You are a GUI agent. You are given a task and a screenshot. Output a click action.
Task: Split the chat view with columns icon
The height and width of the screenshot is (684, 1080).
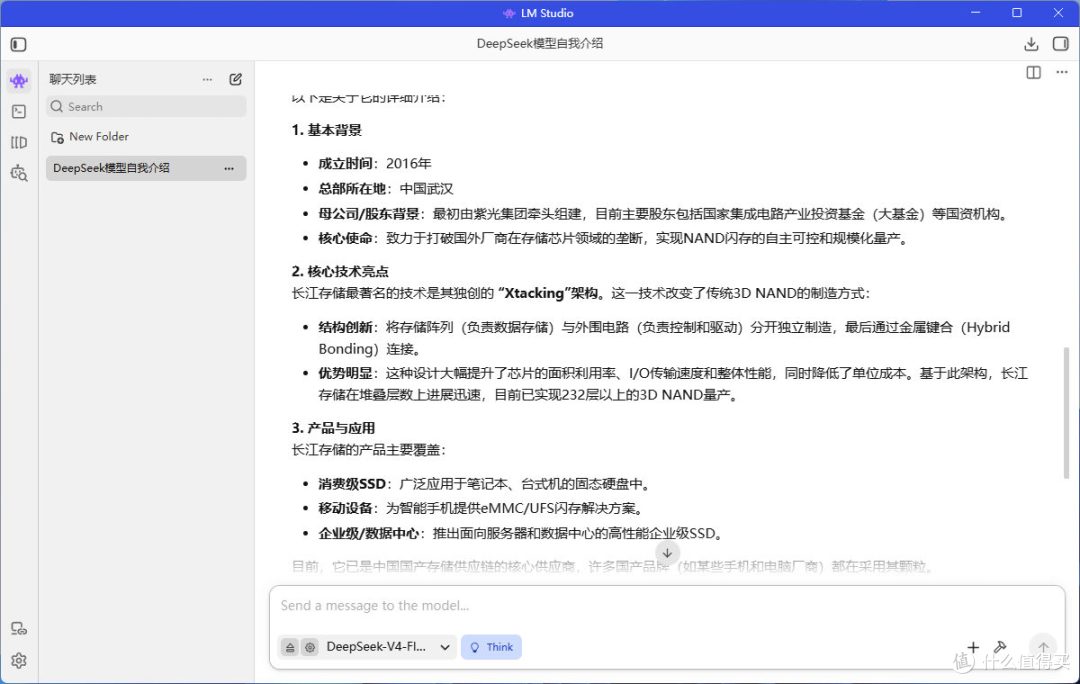(1033, 72)
